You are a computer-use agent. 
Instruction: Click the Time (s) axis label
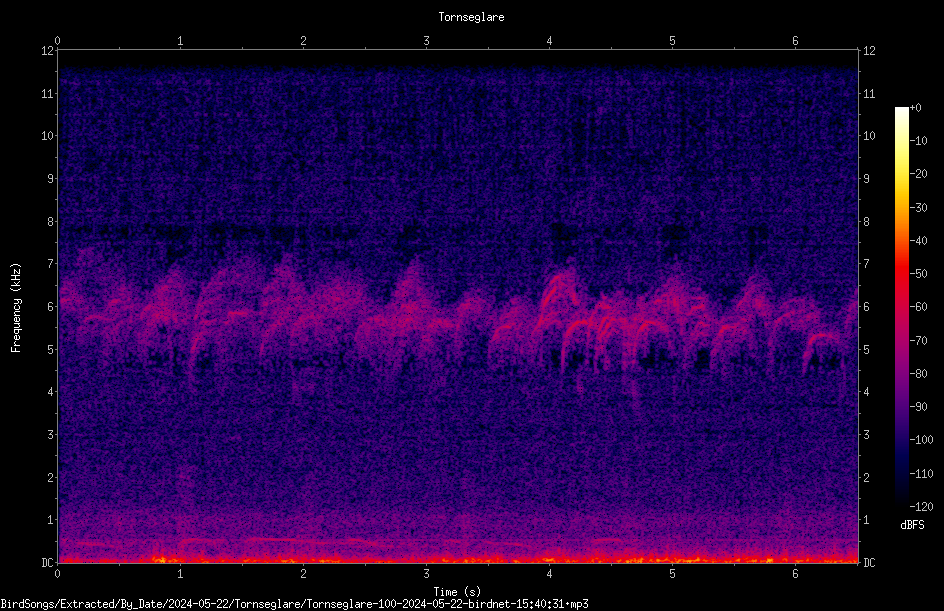(x=457, y=592)
